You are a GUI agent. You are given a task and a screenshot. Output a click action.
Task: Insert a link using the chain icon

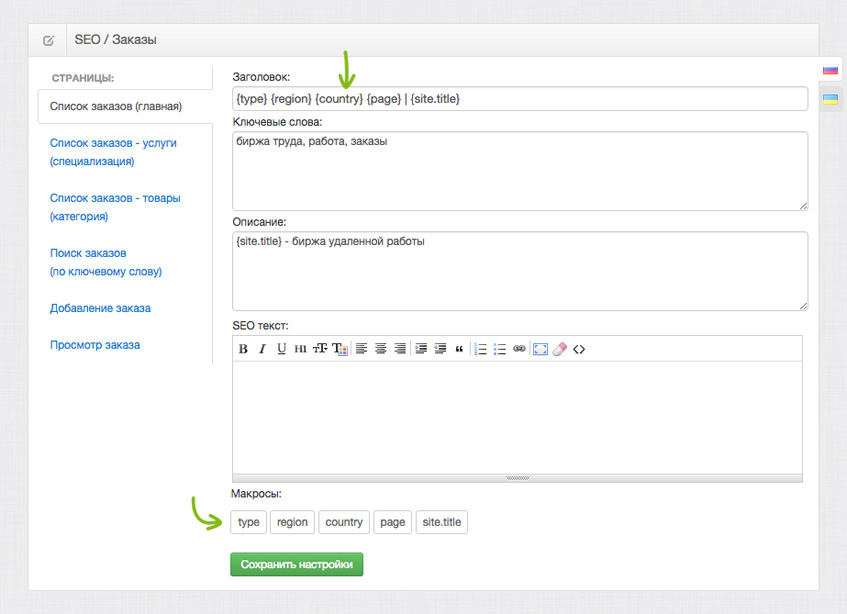point(518,349)
